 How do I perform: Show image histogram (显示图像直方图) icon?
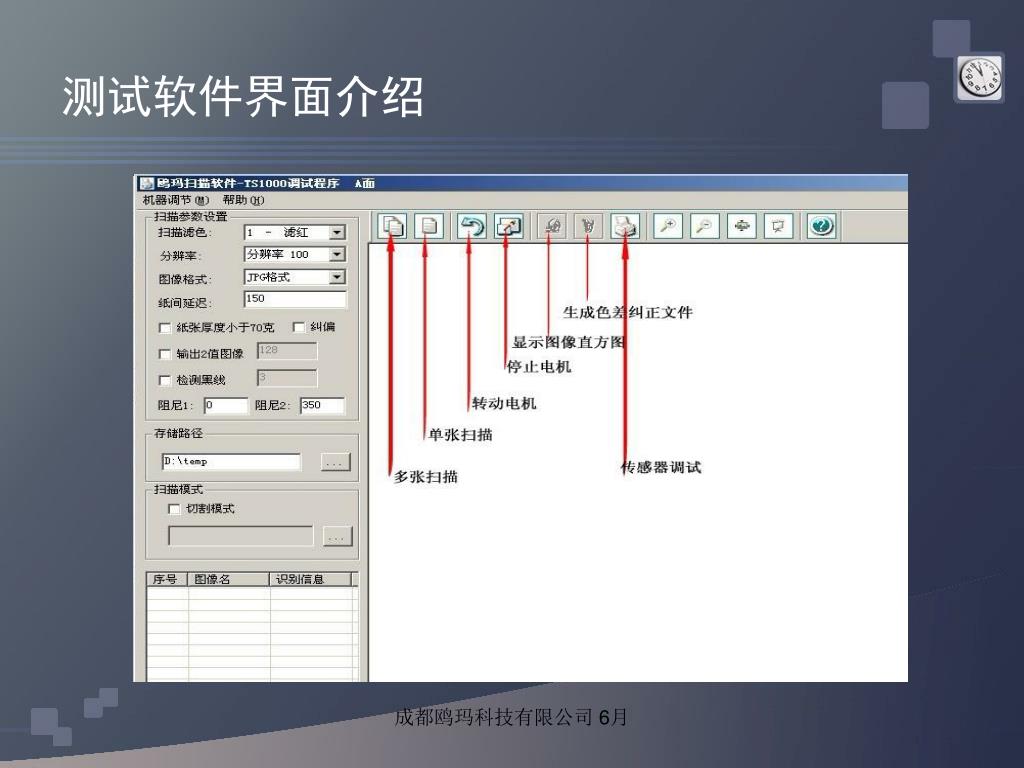(552, 227)
